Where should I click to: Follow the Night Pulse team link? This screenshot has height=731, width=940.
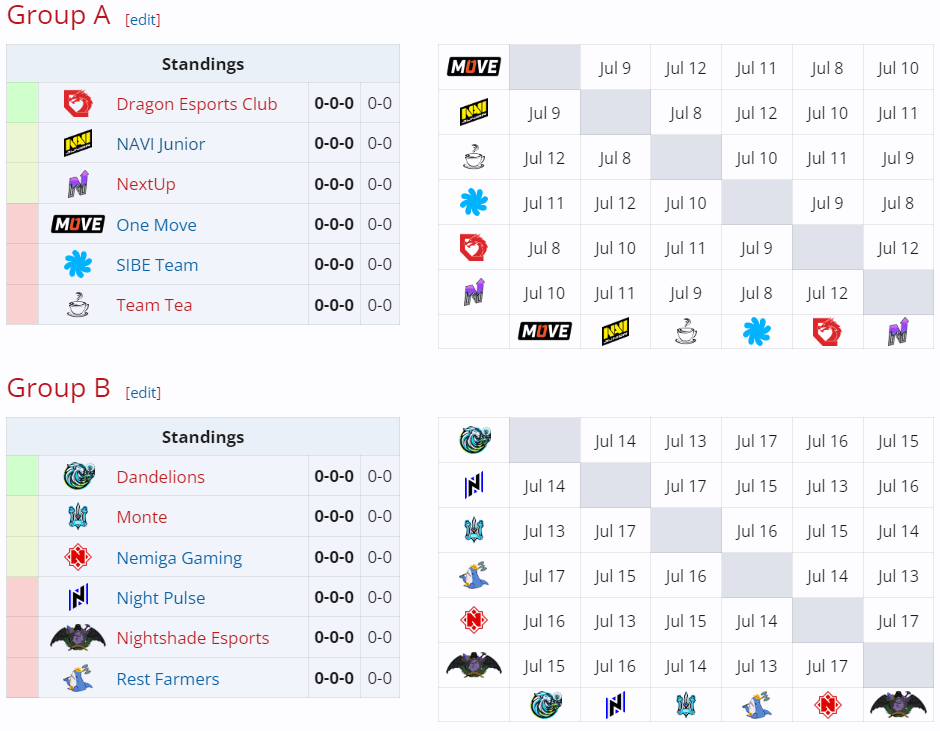161,598
